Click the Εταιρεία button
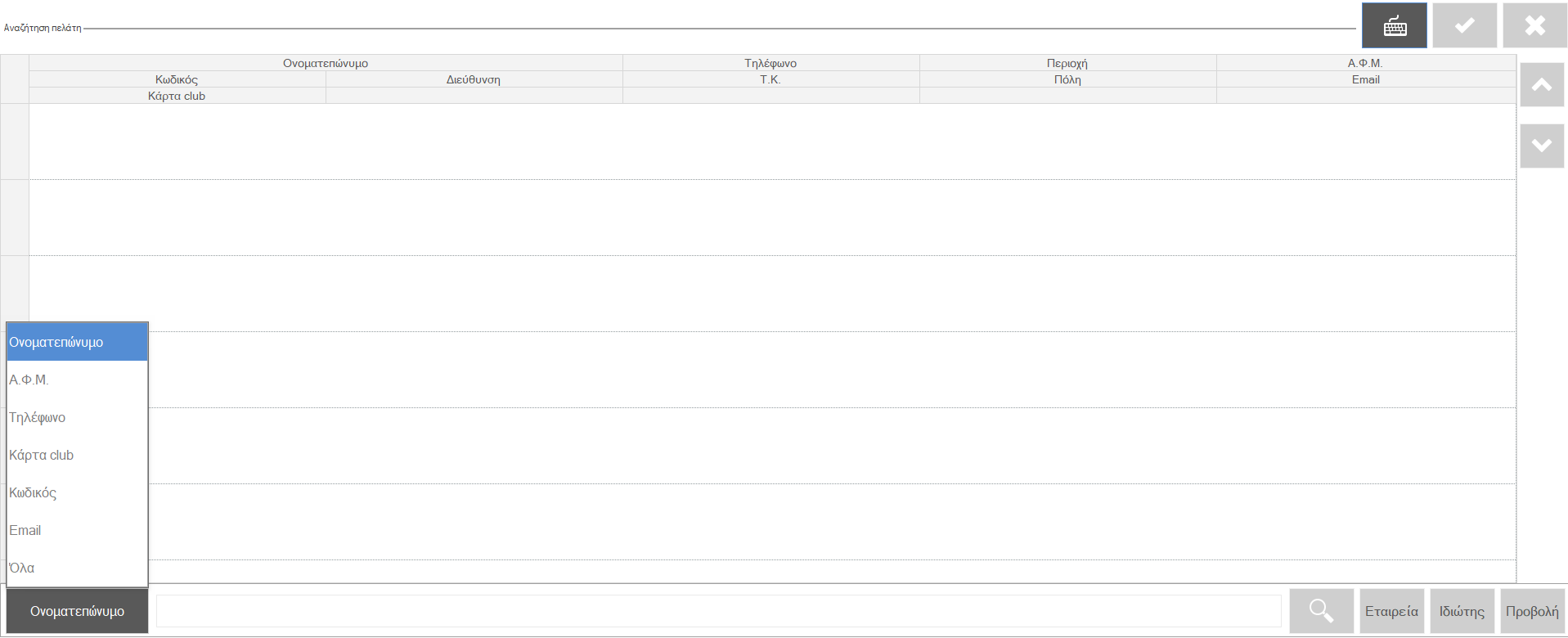Viewport: 1568px width, 638px height. click(1392, 611)
